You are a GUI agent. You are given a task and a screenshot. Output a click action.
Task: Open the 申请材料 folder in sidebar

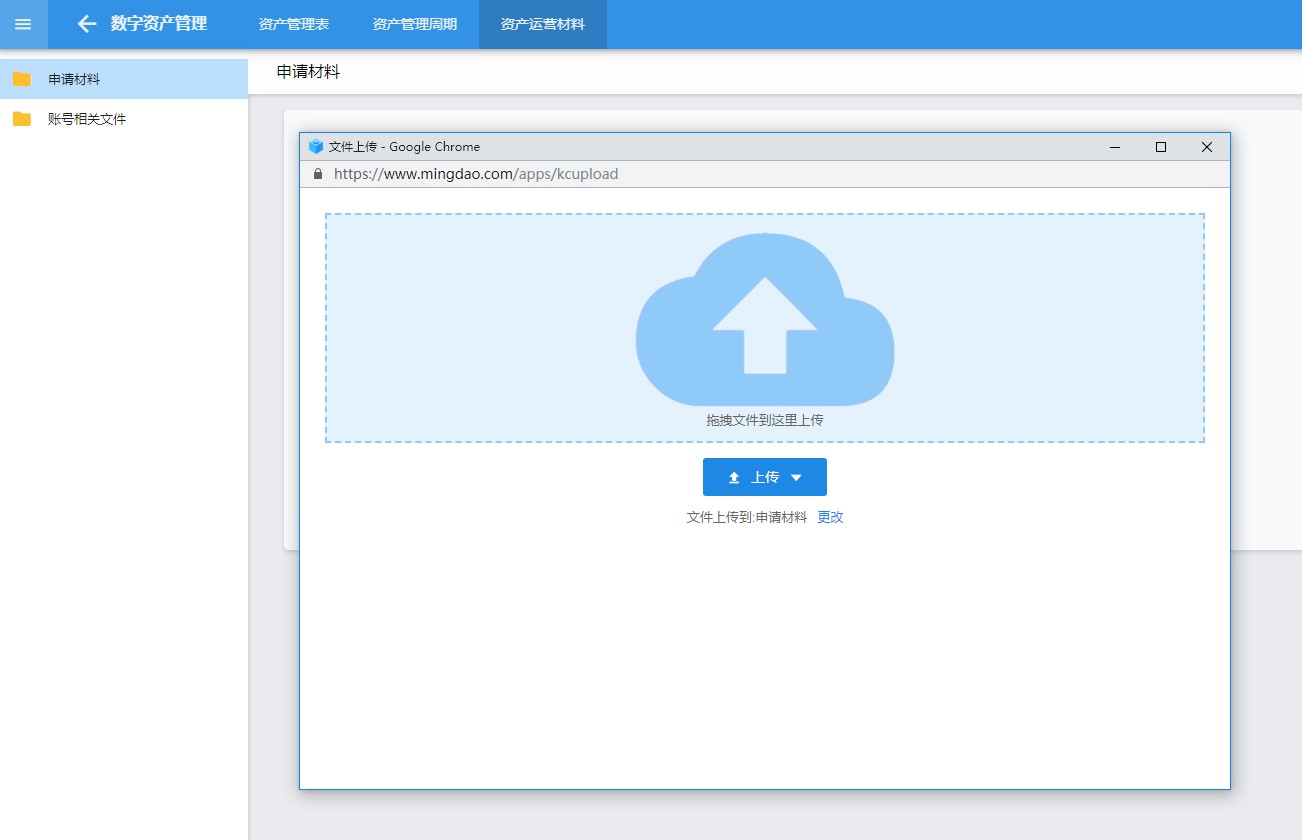tap(124, 79)
